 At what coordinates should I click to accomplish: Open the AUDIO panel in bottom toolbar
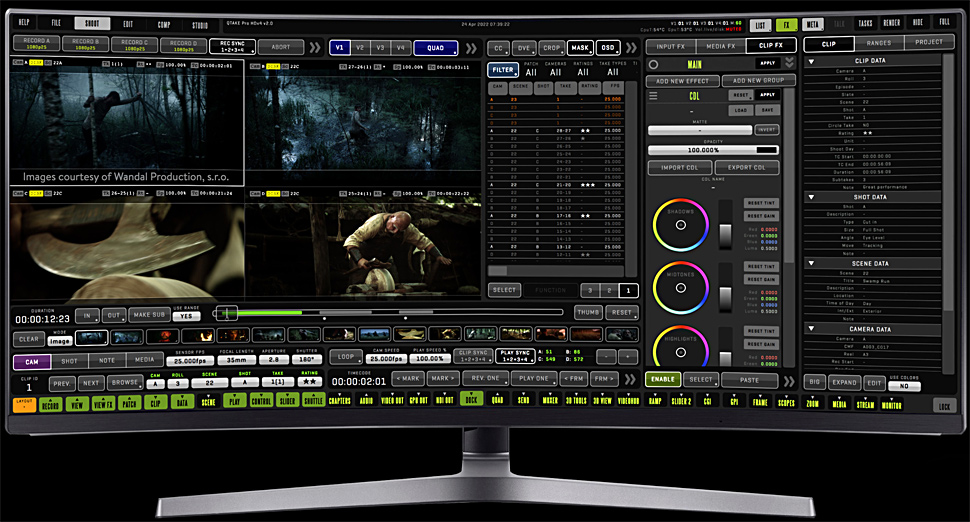366,402
